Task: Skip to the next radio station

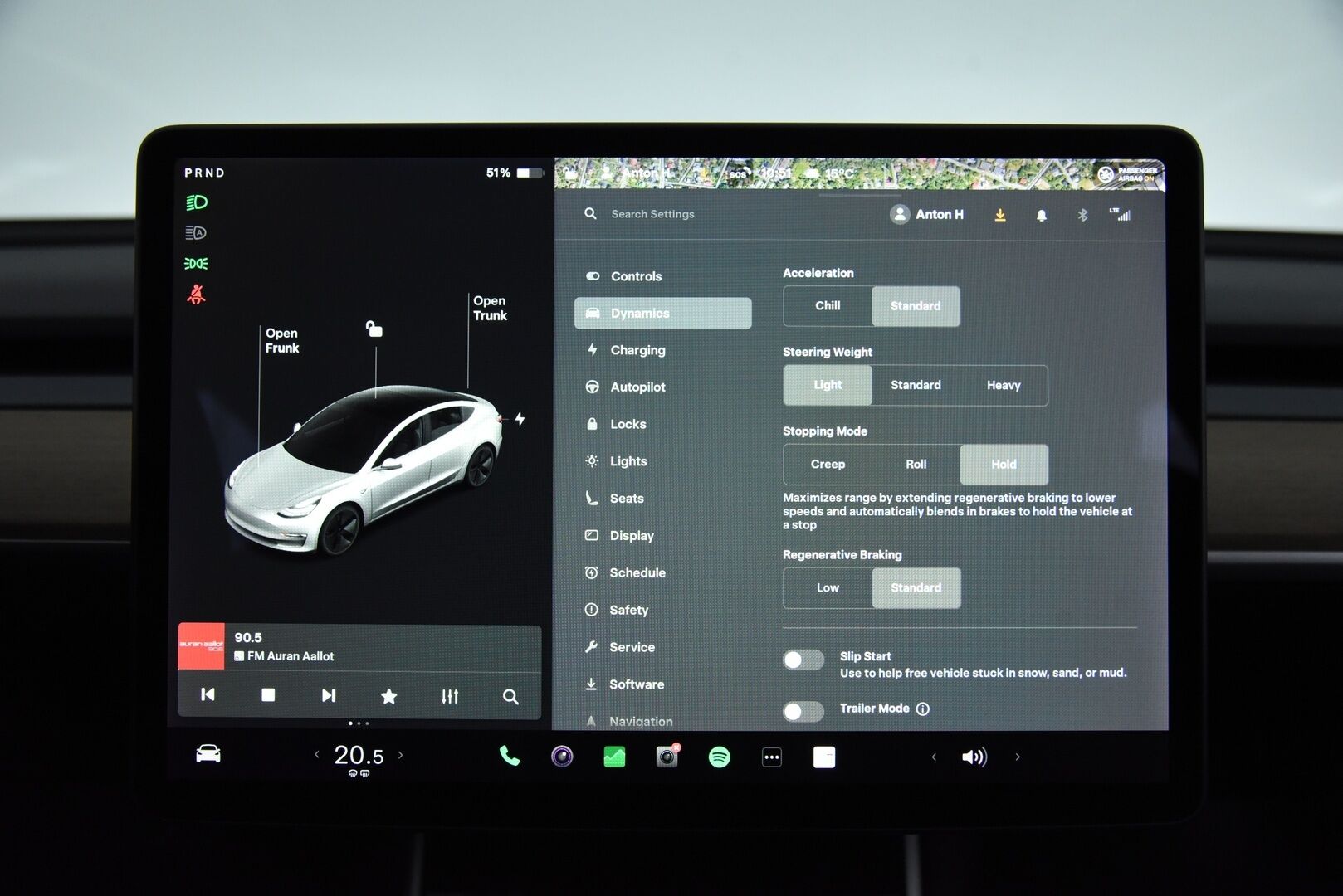Action: point(329,695)
